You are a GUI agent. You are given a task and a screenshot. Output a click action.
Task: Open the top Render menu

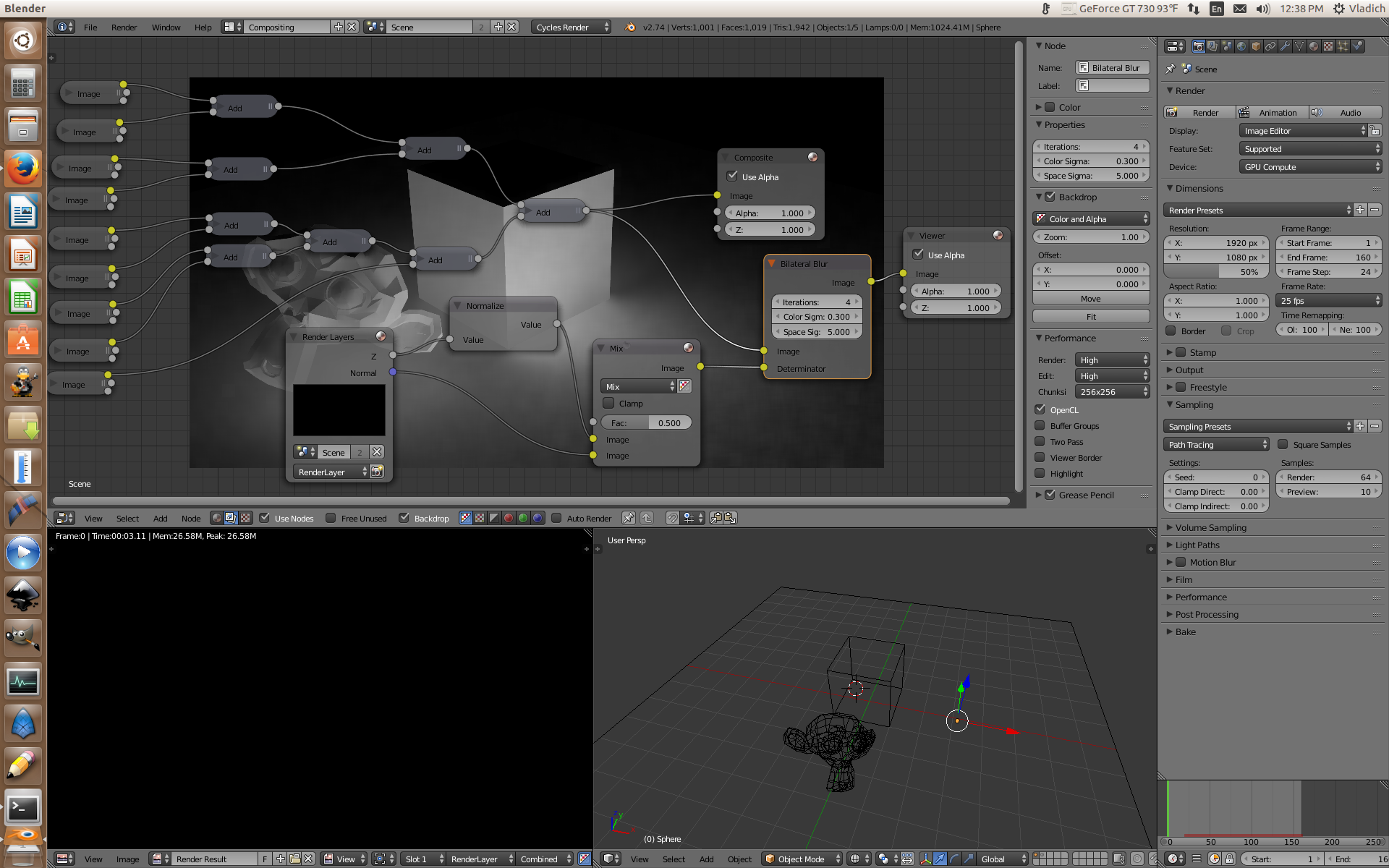124,27
